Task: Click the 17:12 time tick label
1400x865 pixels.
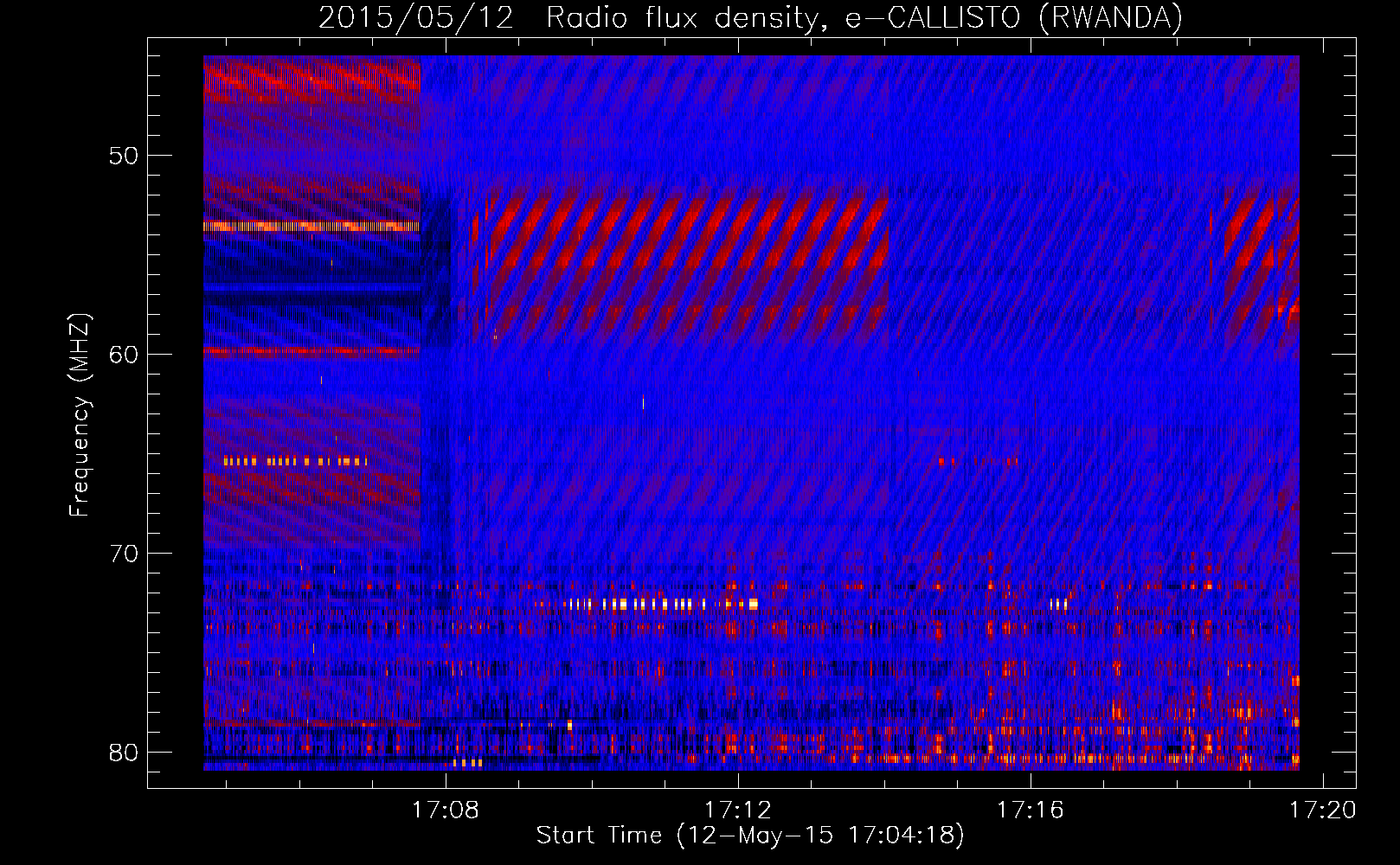Action: click(737, 811)
